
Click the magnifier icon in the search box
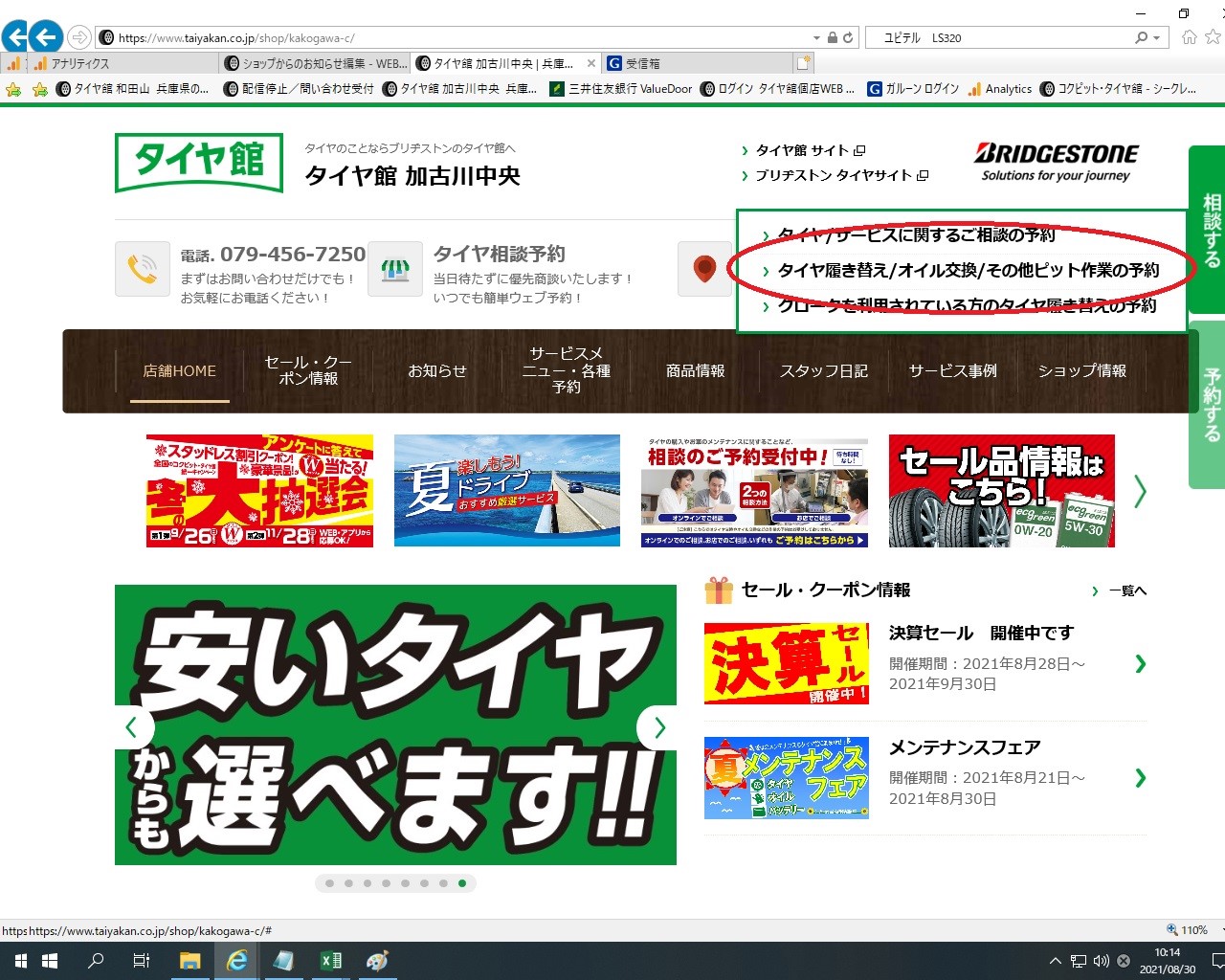[1141, 37]
